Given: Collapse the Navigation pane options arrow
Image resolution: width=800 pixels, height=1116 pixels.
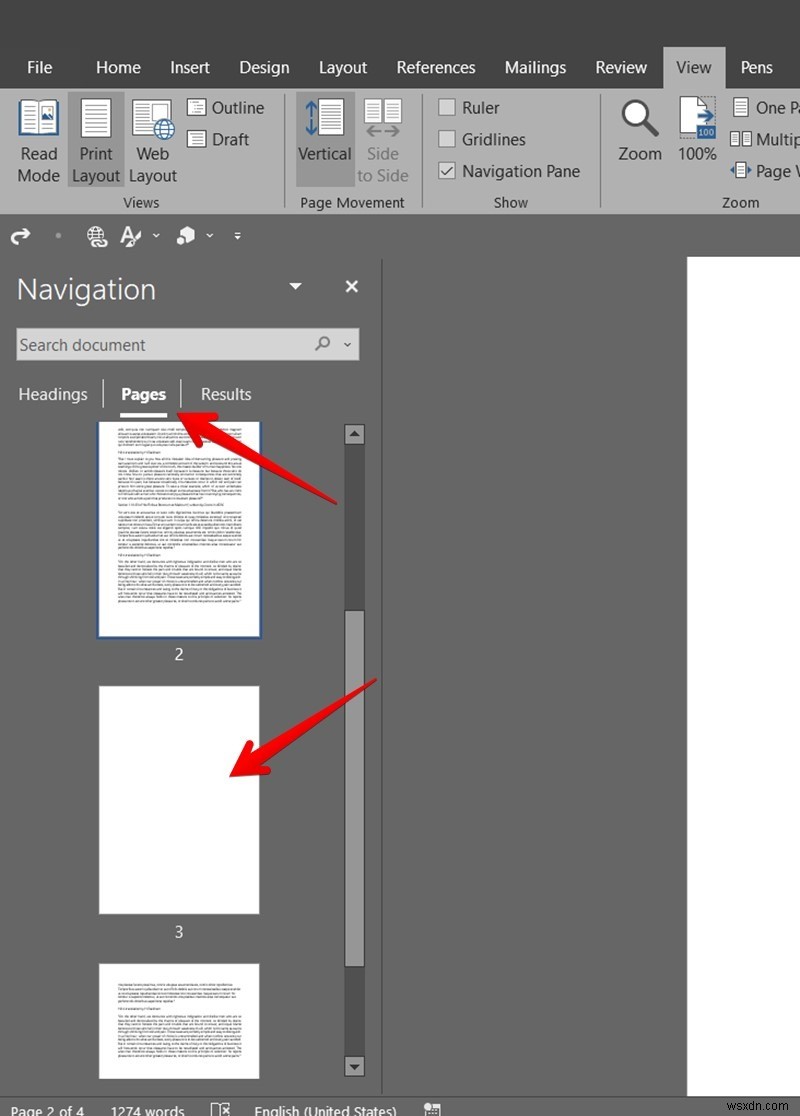Looking at the screenshot, I should click(x=295, y=286).
